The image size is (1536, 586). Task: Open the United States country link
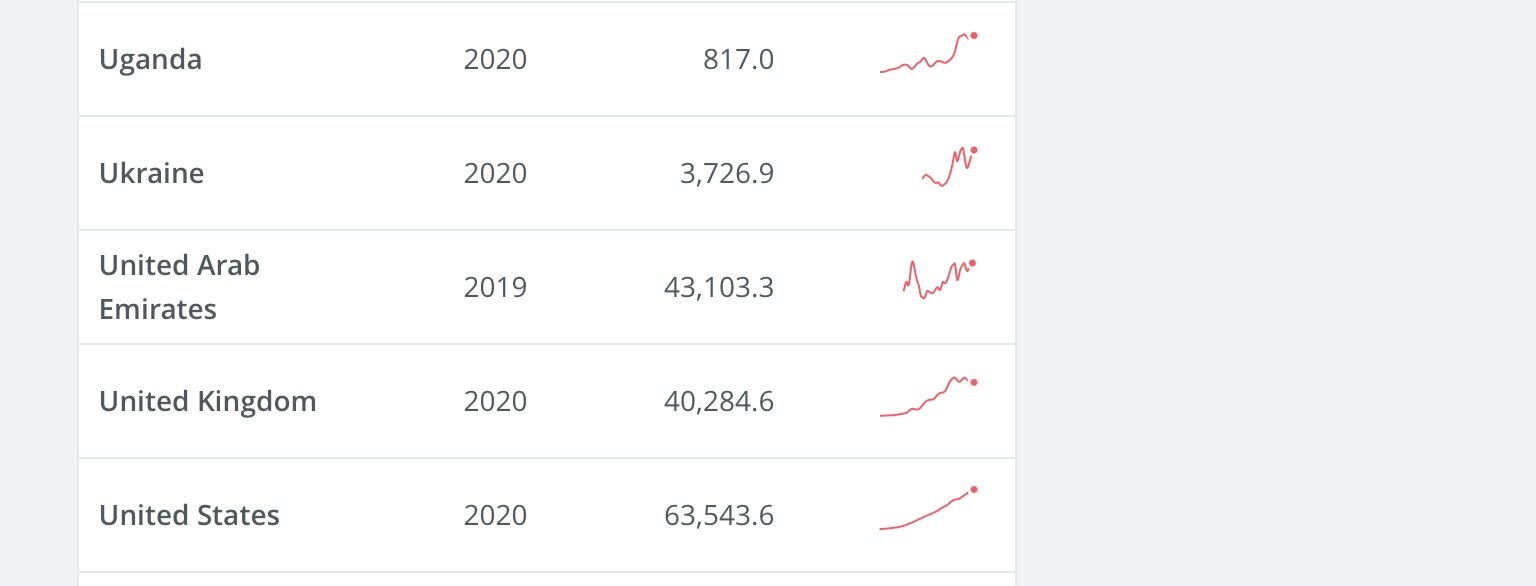[189, 516]
